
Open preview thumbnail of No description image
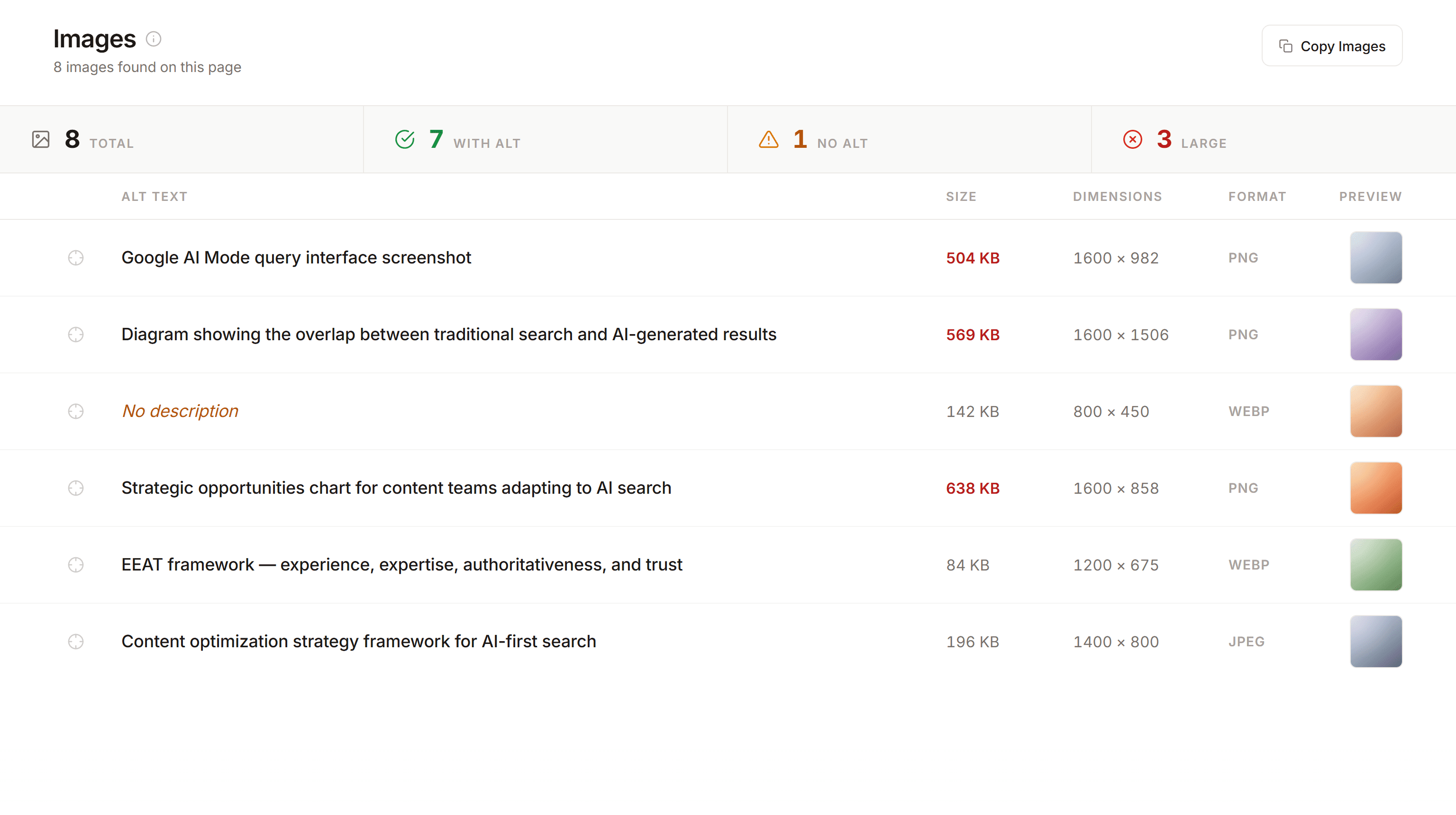[x=1376, y=411]
